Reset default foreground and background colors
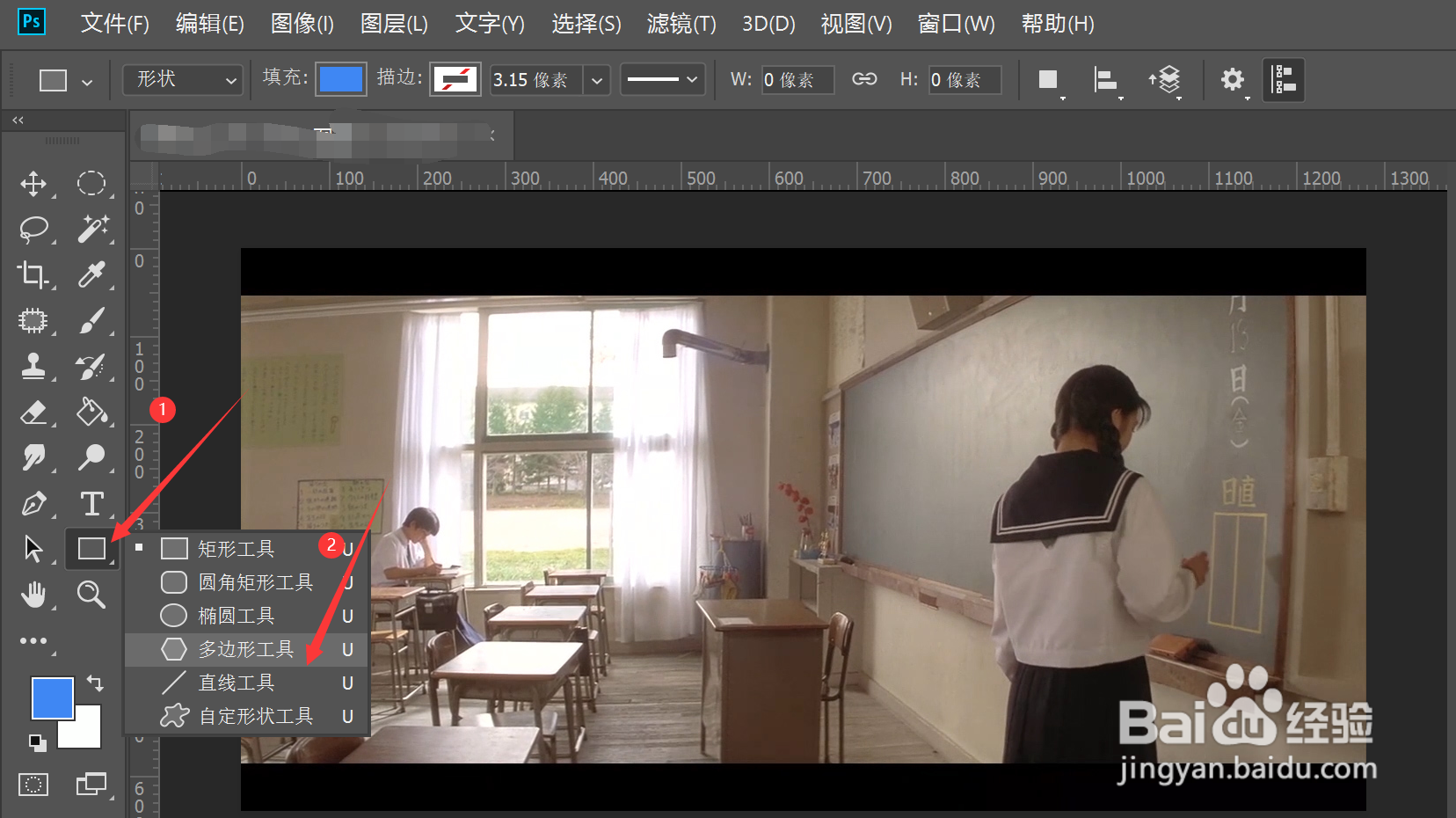Screen dimensions: 1456x818 click(x=38, y=743)
